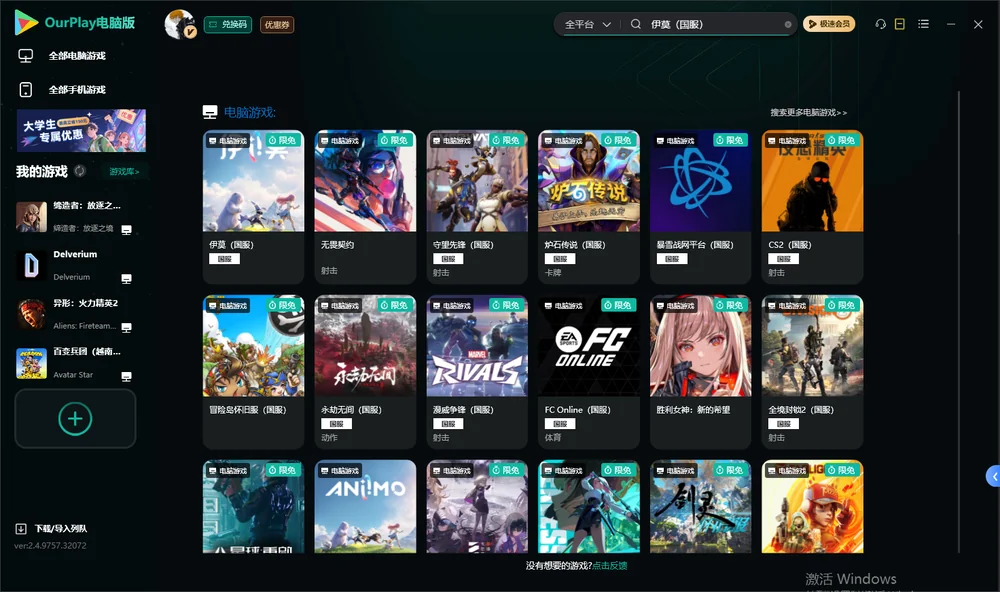Select 异形: 火力精英2 in my games
The image size is (1000, 592).
75,314
